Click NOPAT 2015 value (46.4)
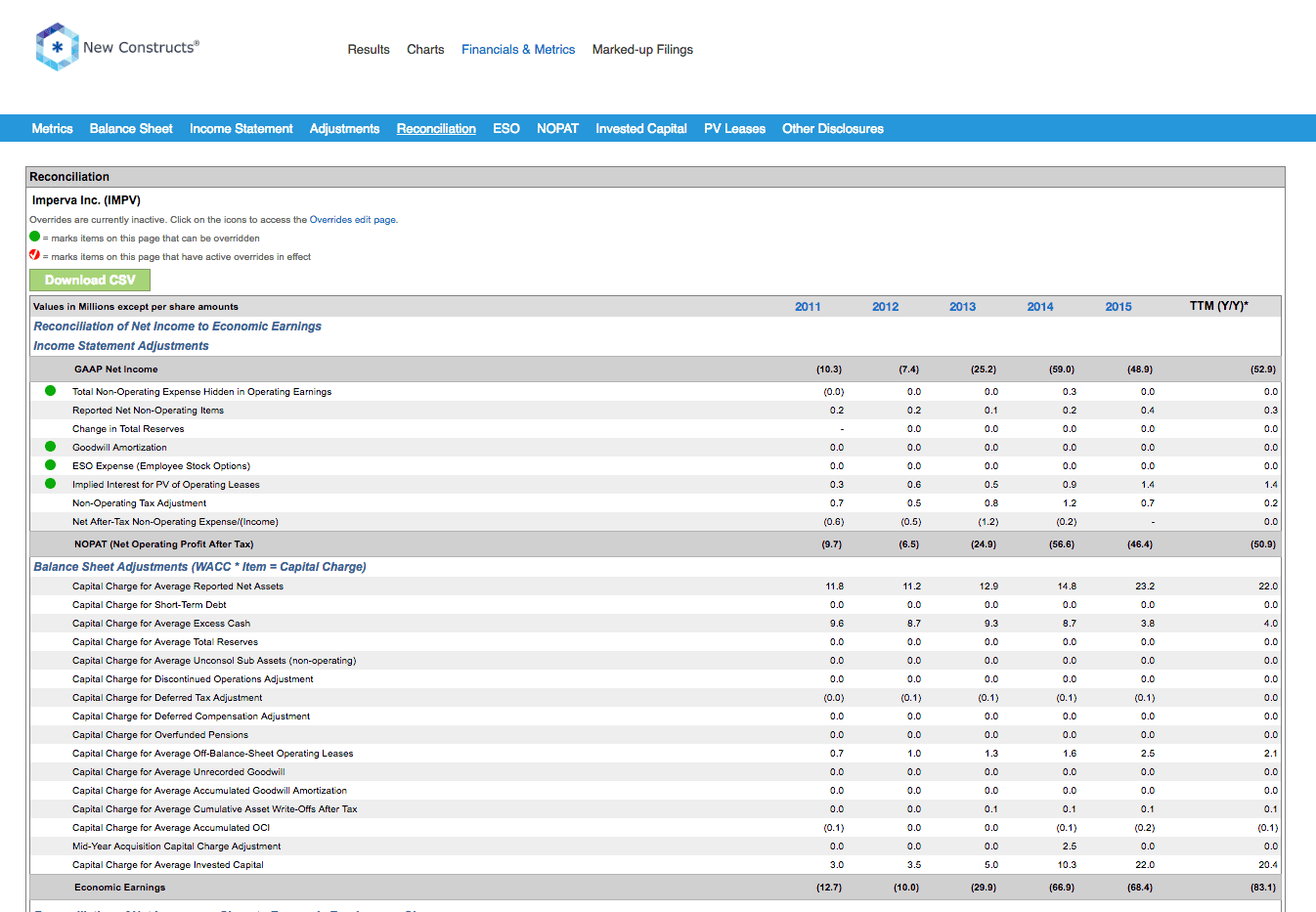The height and width of the screenshot is (912, 1316). tap(1140, 544)
